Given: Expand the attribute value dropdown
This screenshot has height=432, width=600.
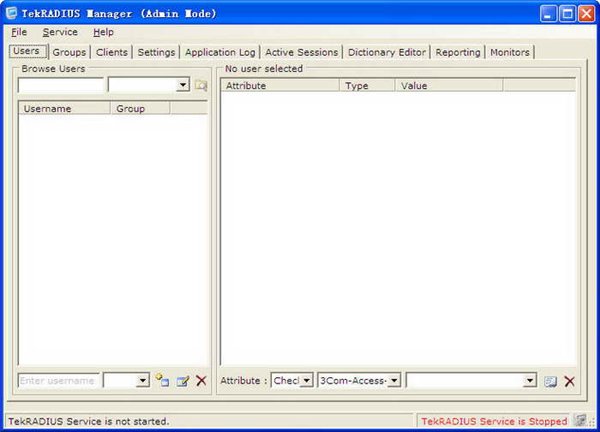Looking at the screenshot, I should click(530, 380).
